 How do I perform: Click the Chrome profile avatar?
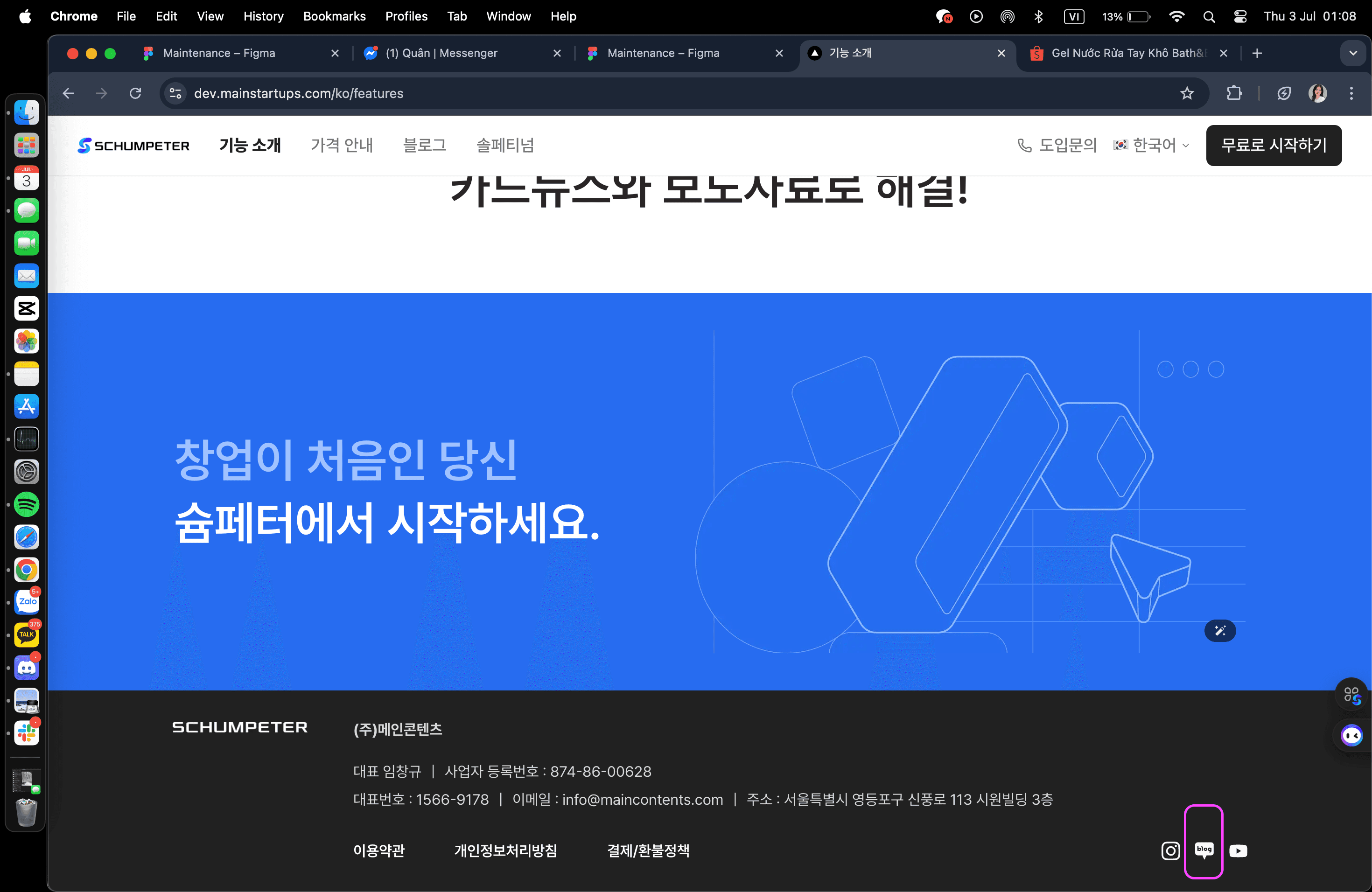click(1317, 93)
